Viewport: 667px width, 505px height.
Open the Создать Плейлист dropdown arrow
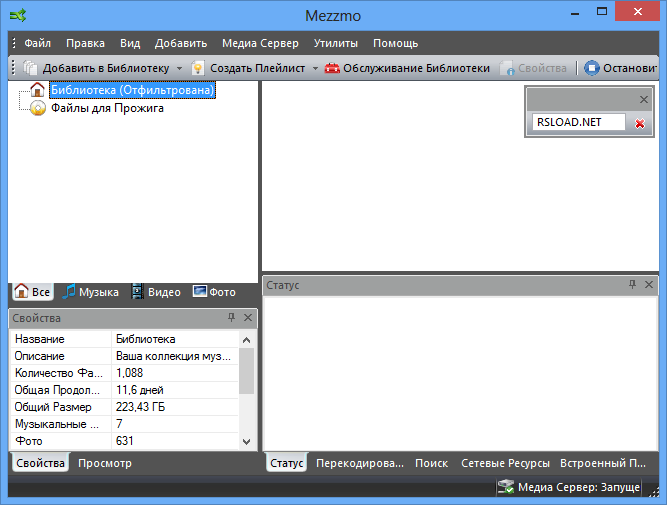314,69
